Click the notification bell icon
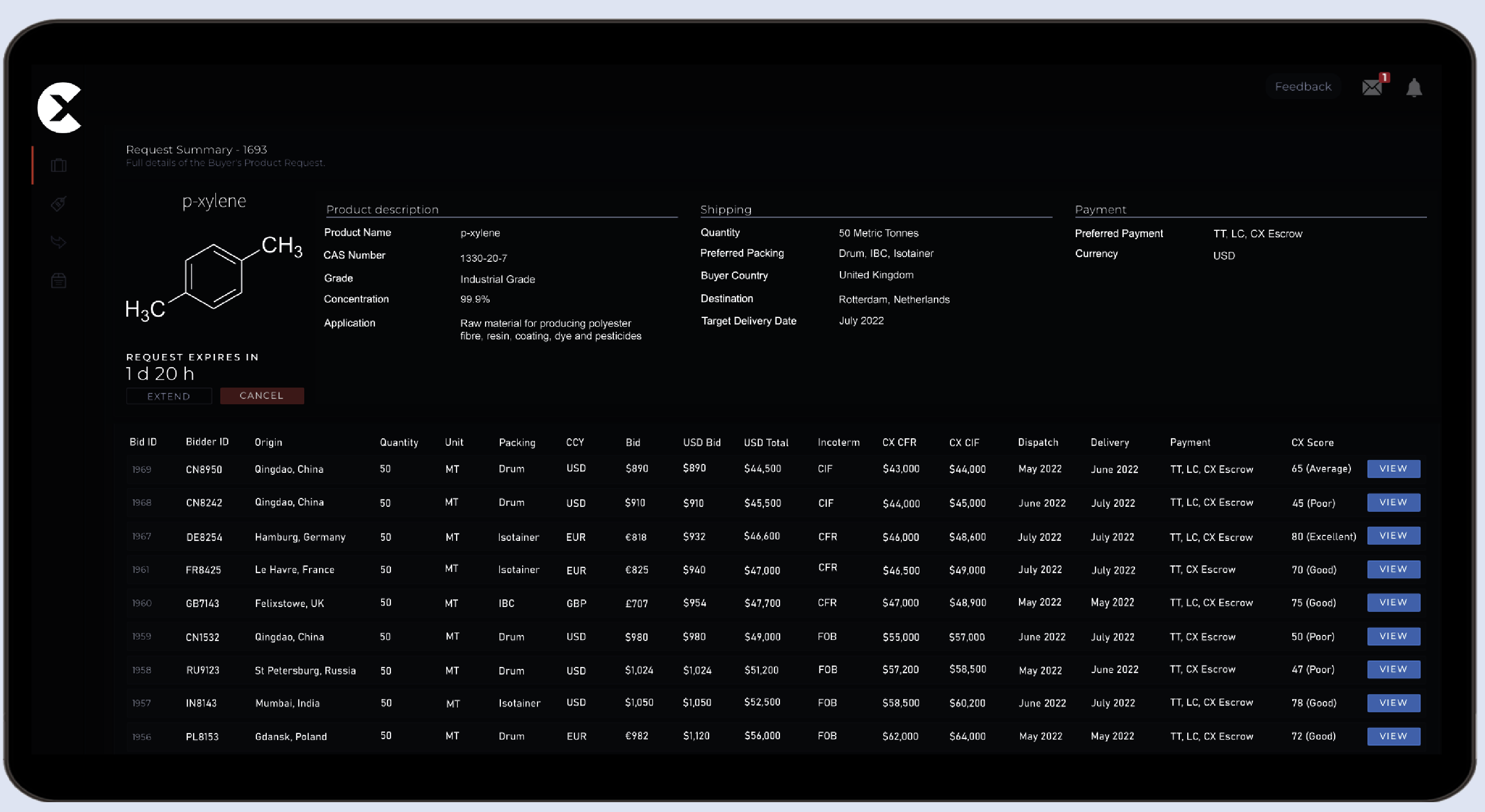 (x=1414, y=88)
